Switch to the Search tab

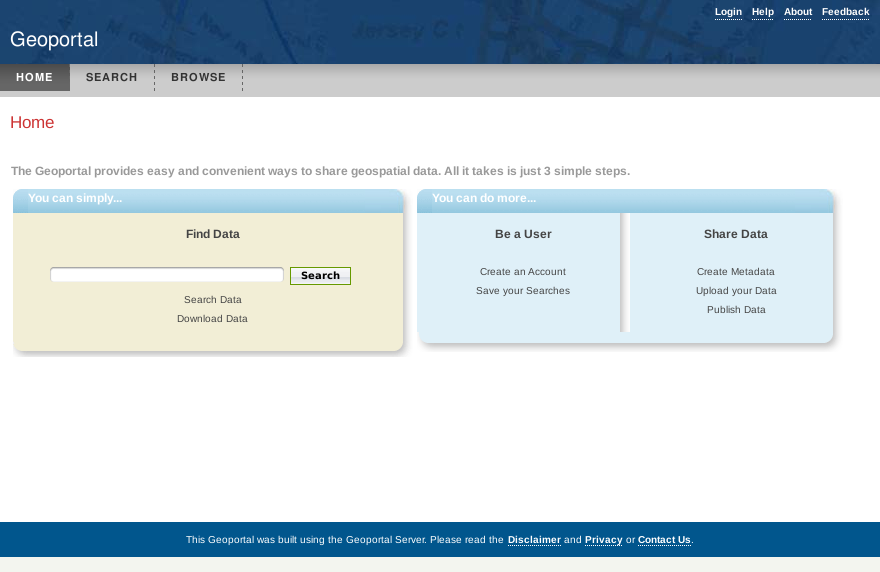(112, 78)
